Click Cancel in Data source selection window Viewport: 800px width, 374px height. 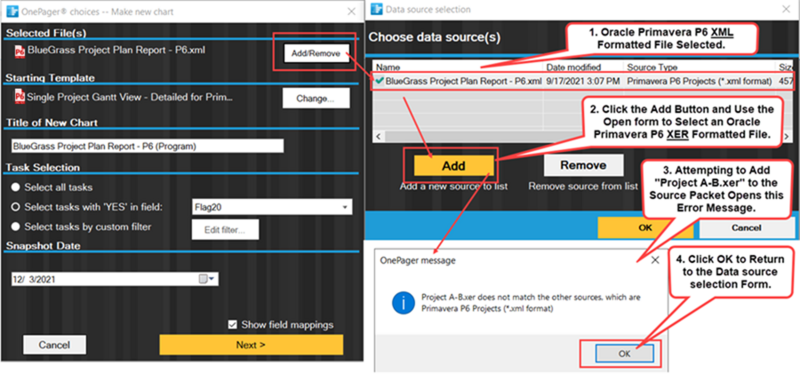click(746, 228)
